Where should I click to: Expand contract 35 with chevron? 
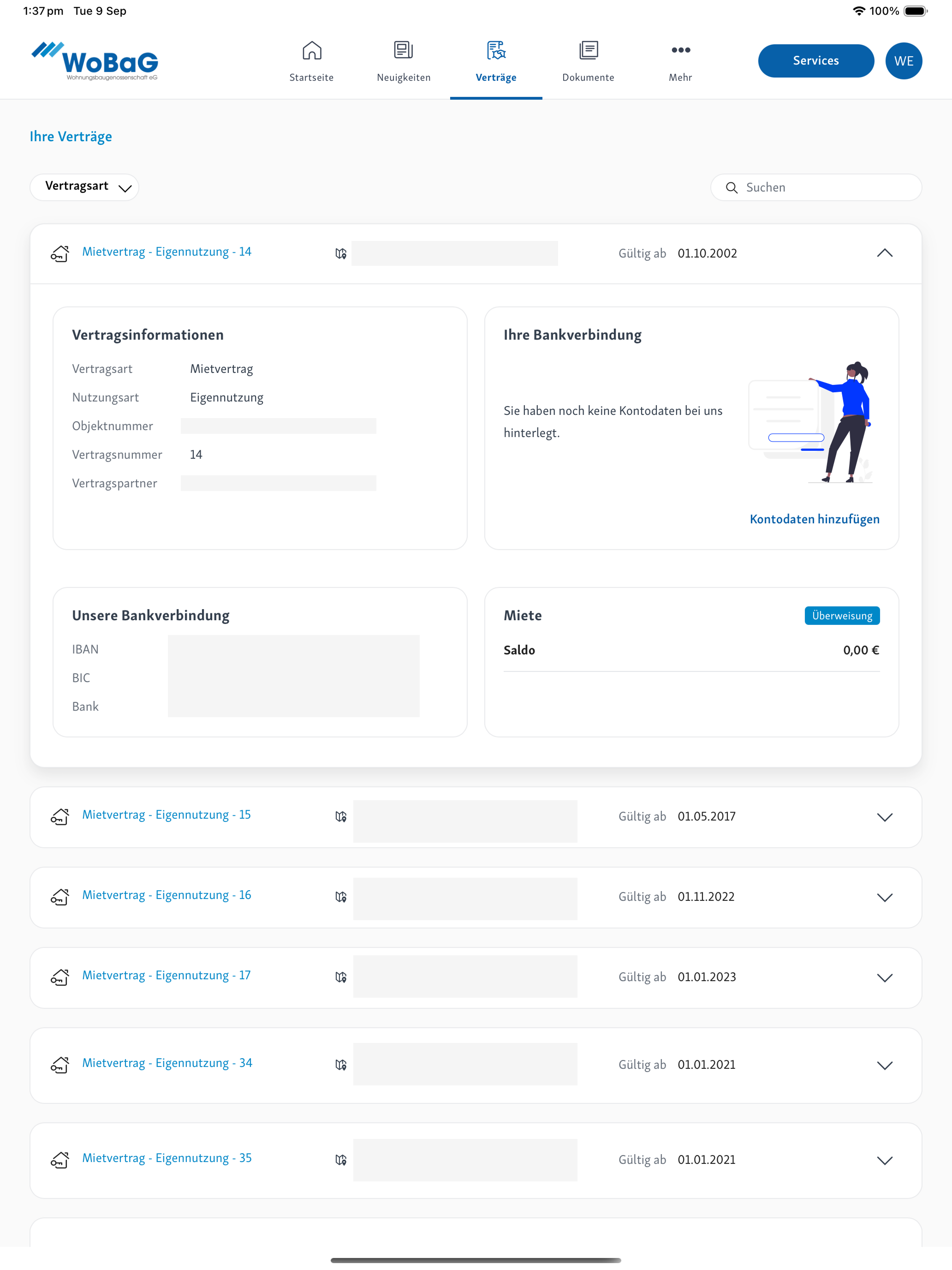(884, 1160)
